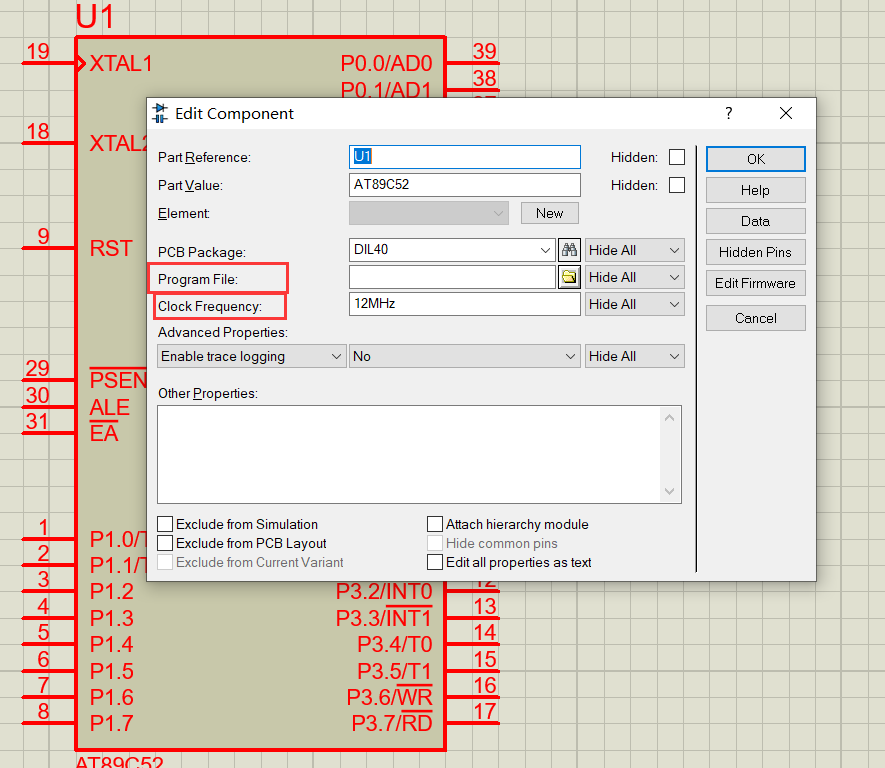Image resolution: width=885 pixels, height=768 pixels.
Task: Click the P3.5/T1 pin label
Action: point(395,672)
